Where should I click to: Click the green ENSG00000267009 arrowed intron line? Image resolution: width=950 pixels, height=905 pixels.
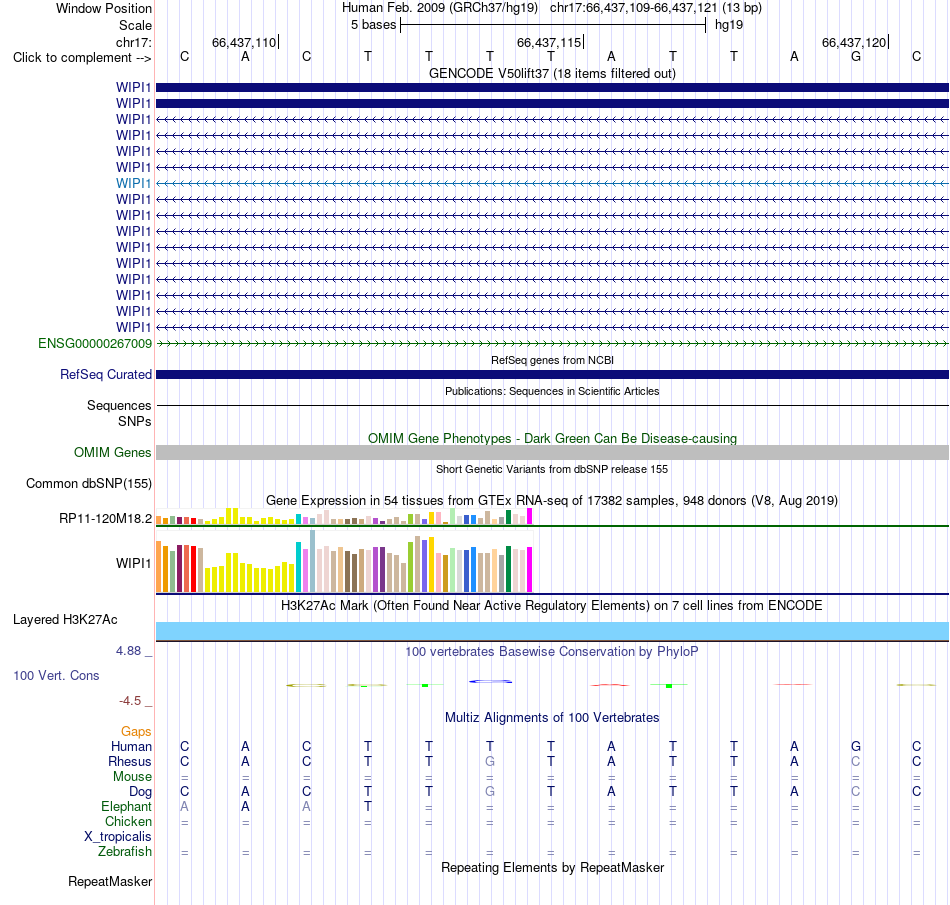(x=552, y=343)
